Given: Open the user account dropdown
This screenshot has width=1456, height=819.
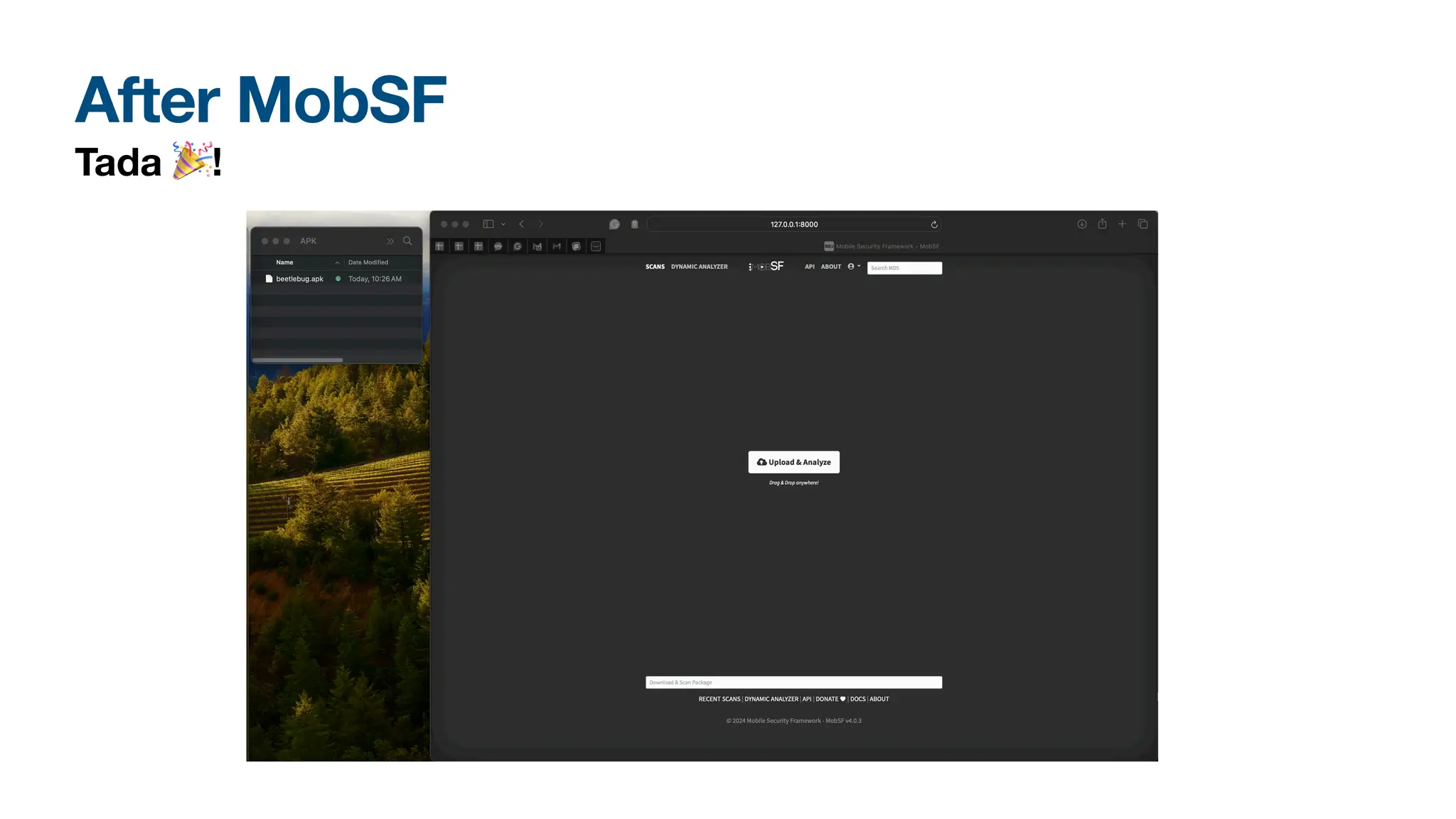Looking at the screenshot, I should (x=853, y=267).
